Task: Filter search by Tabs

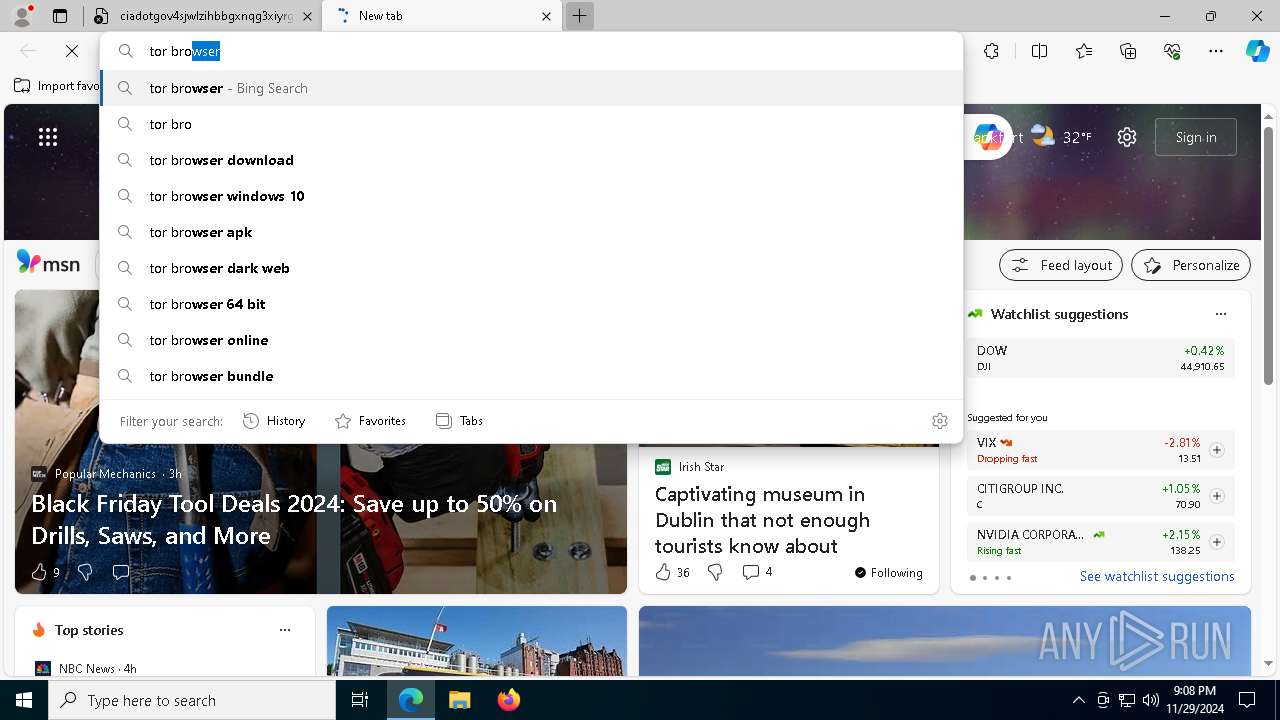Action: (x=459, y=421)
